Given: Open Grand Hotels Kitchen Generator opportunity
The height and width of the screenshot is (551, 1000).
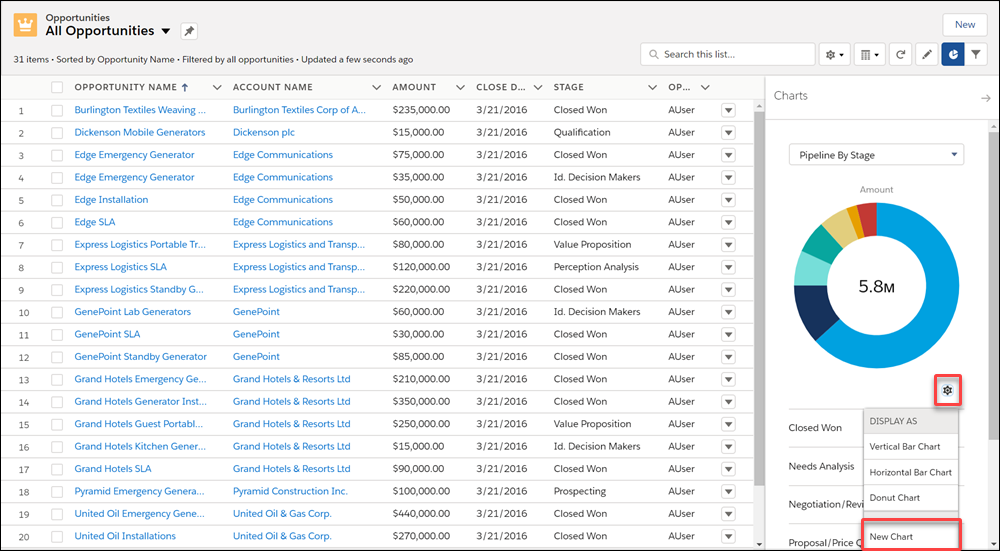Looking at the screenshot, I should (x=140, y=446).
